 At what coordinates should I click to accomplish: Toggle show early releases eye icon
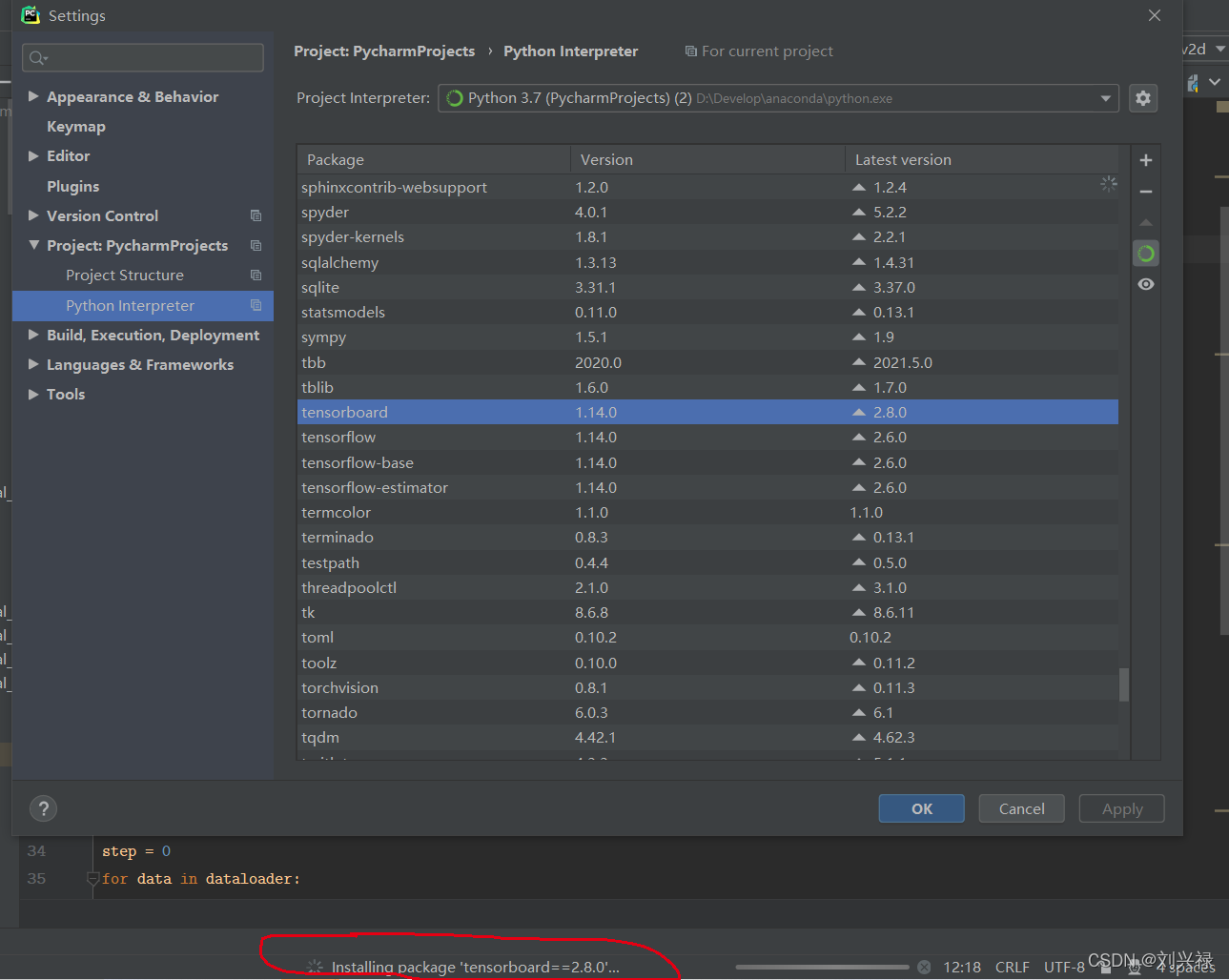(x=1146, y=284)
